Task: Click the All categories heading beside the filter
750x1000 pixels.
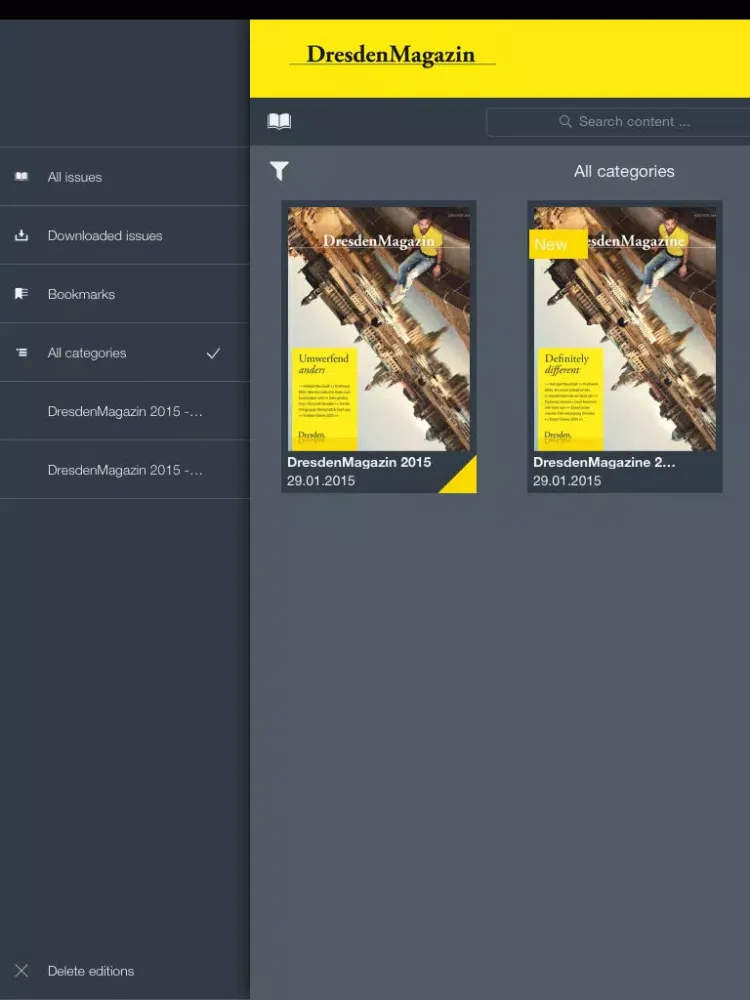Action: pos(624,171)
